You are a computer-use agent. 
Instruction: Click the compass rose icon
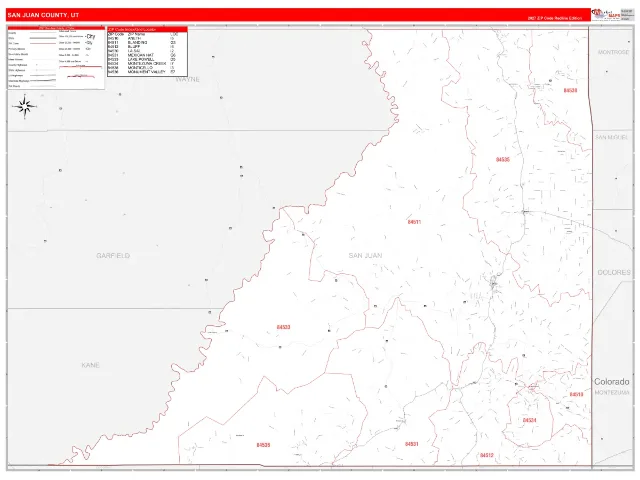click(25, 107)
